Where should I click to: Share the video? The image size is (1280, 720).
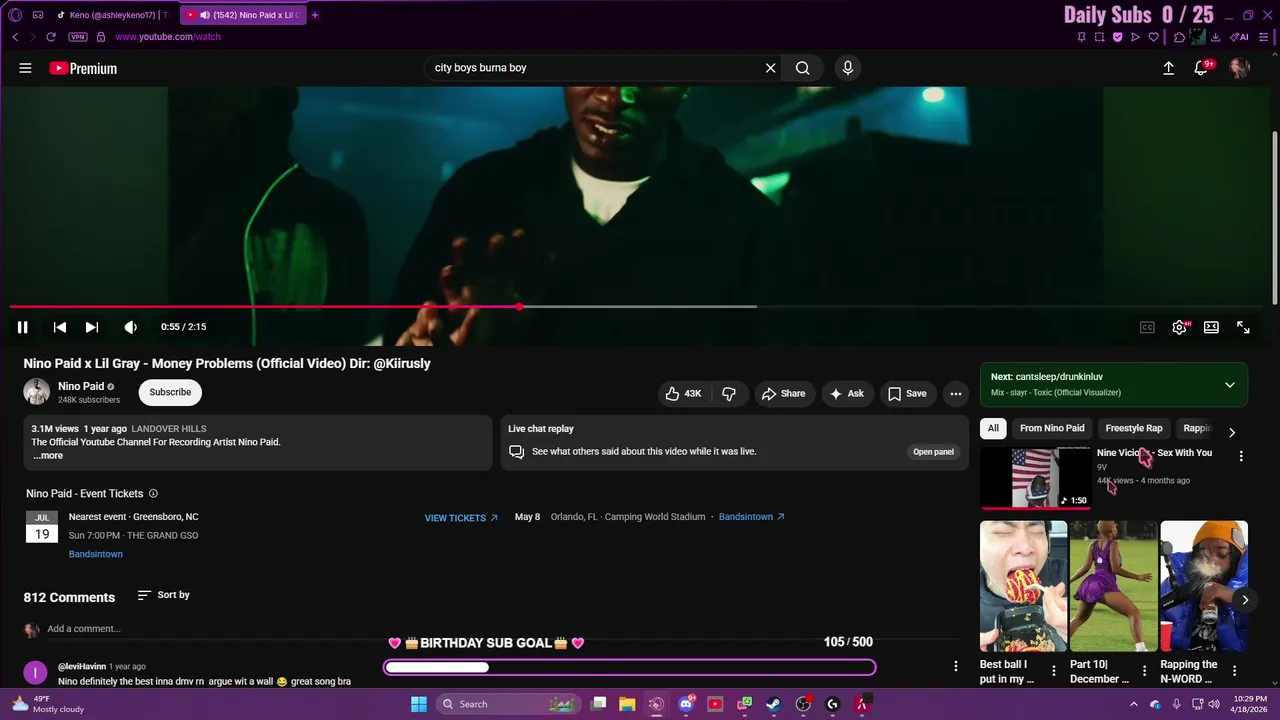(x=783, y=394)
